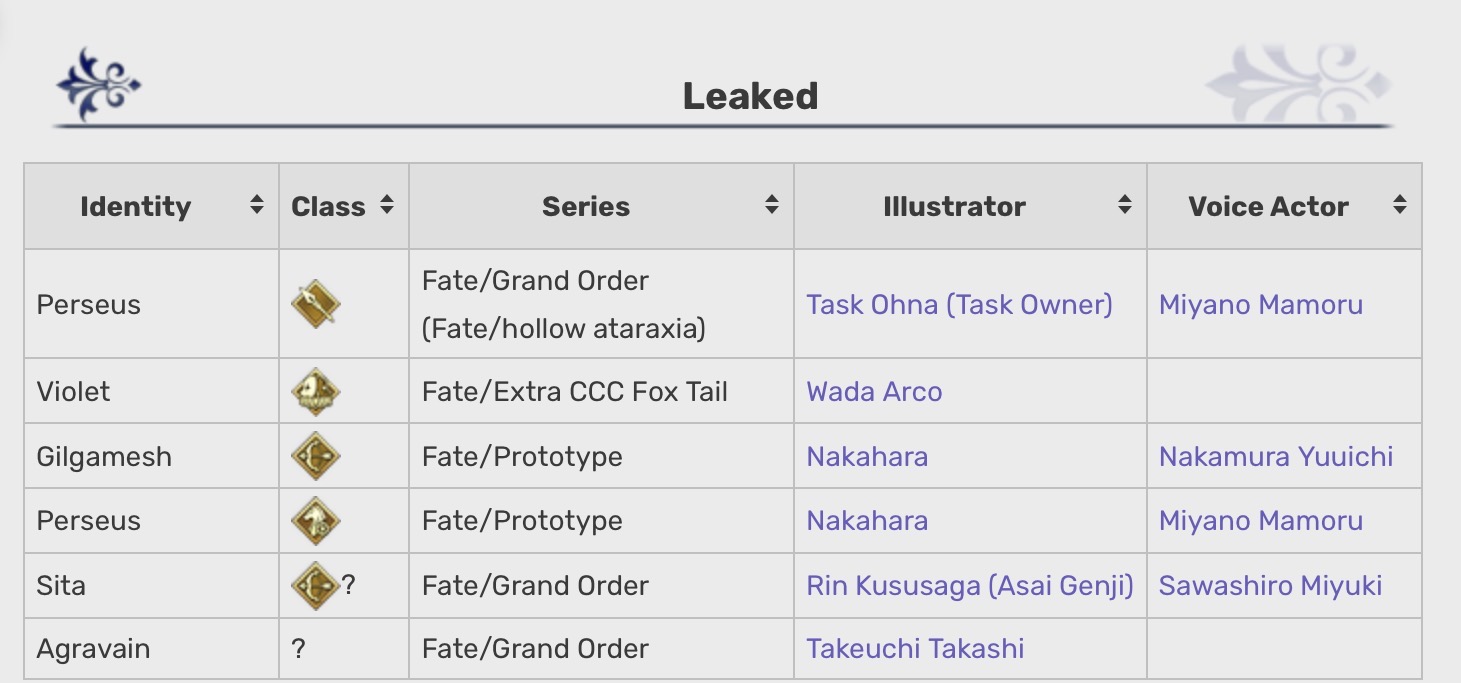This screenshot has height=683, width=1461.
Task: Sort table by the Series column arrows
Action: [772, 206]
